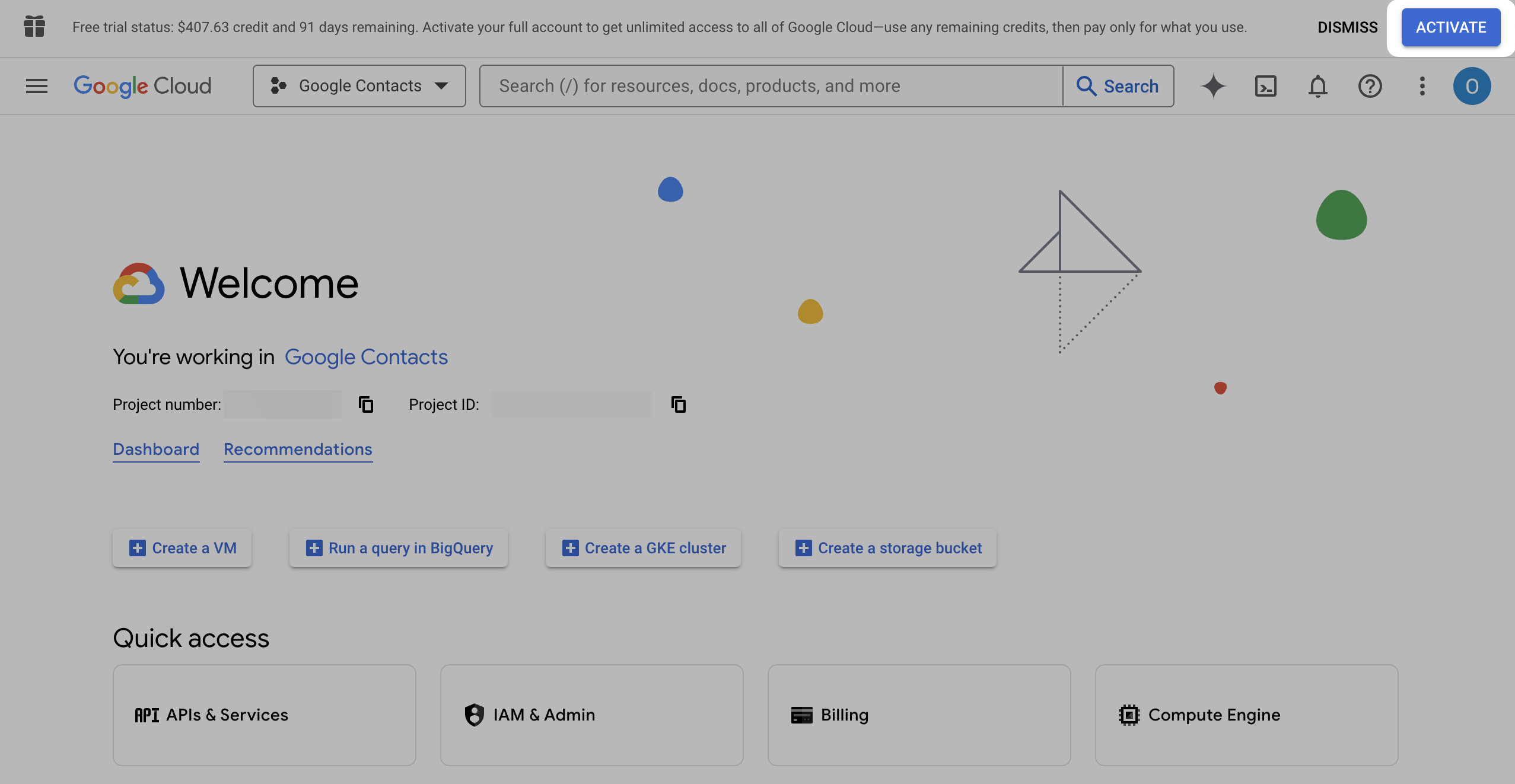Open the navigation hamburger menu
Viewport: 1515px width, 784px height.
[x=35, y=86]
